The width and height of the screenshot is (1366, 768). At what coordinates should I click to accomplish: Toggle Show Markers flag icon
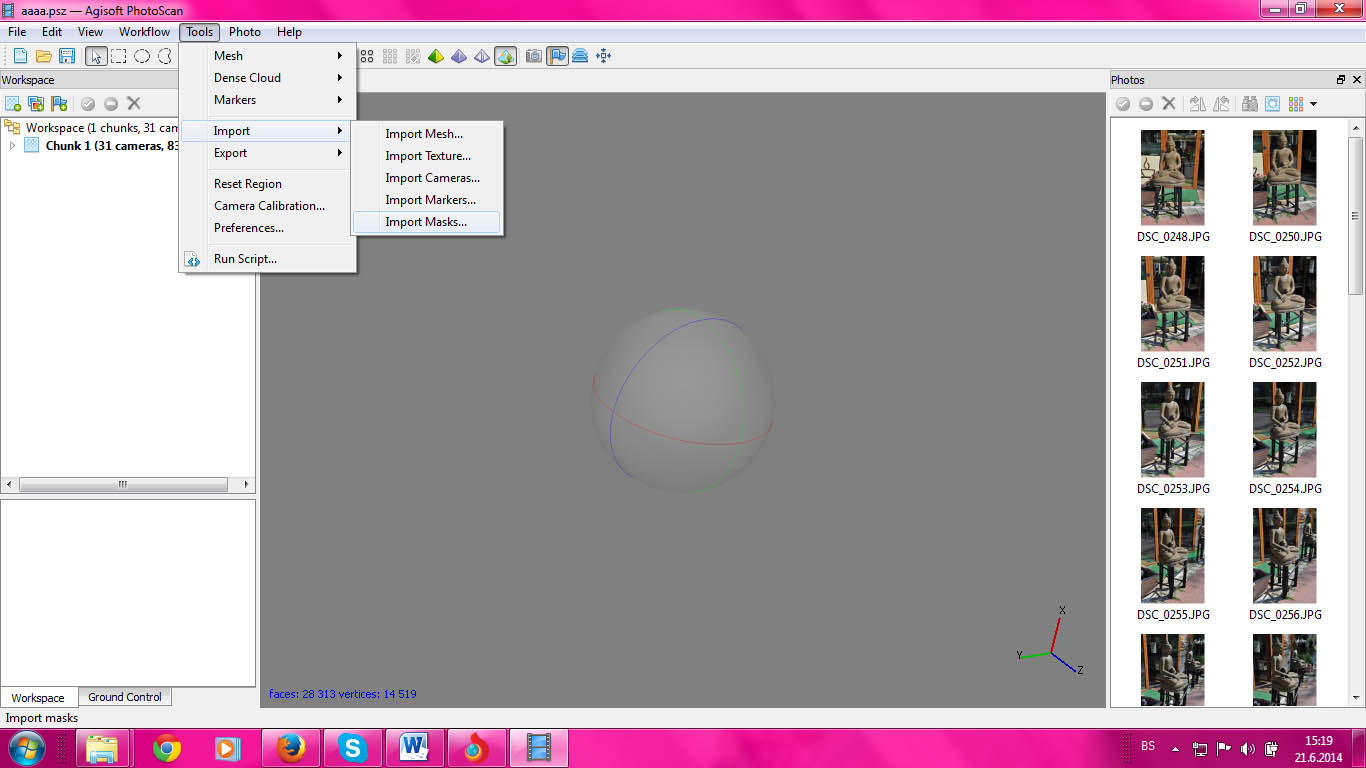tap(557, 56)
